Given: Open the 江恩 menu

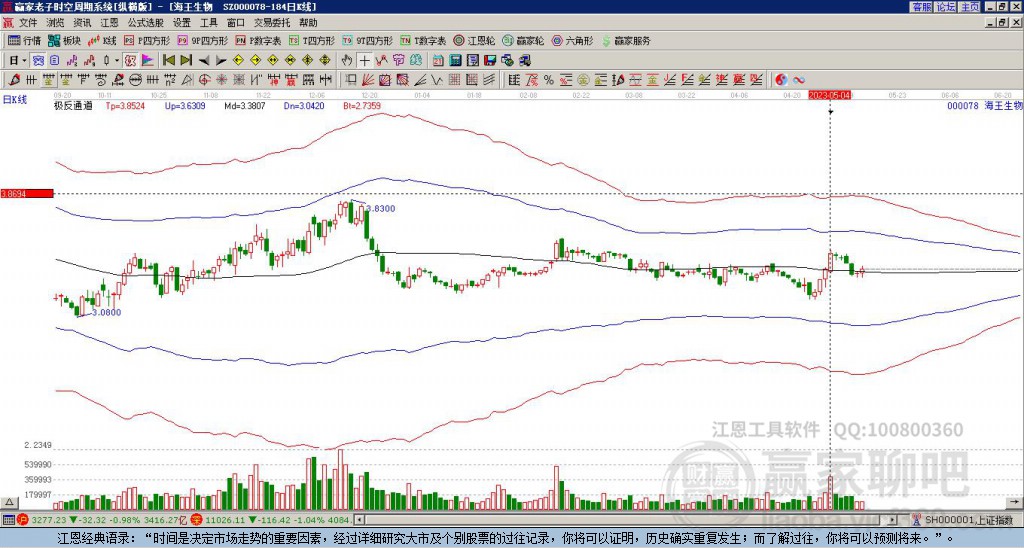Looking at the screenshot, I should point(110,23).
